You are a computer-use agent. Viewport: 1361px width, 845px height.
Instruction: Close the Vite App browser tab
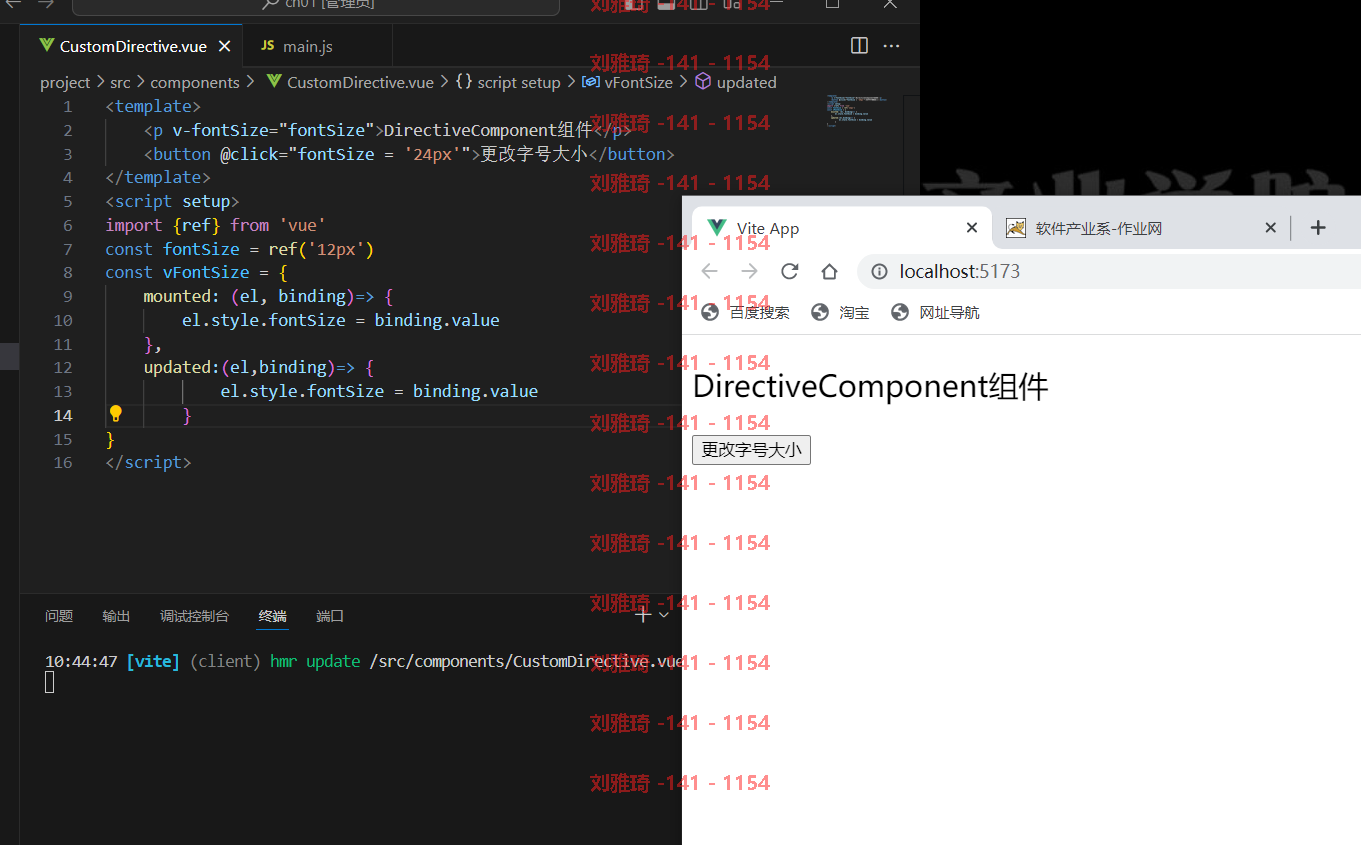(972, 228)
